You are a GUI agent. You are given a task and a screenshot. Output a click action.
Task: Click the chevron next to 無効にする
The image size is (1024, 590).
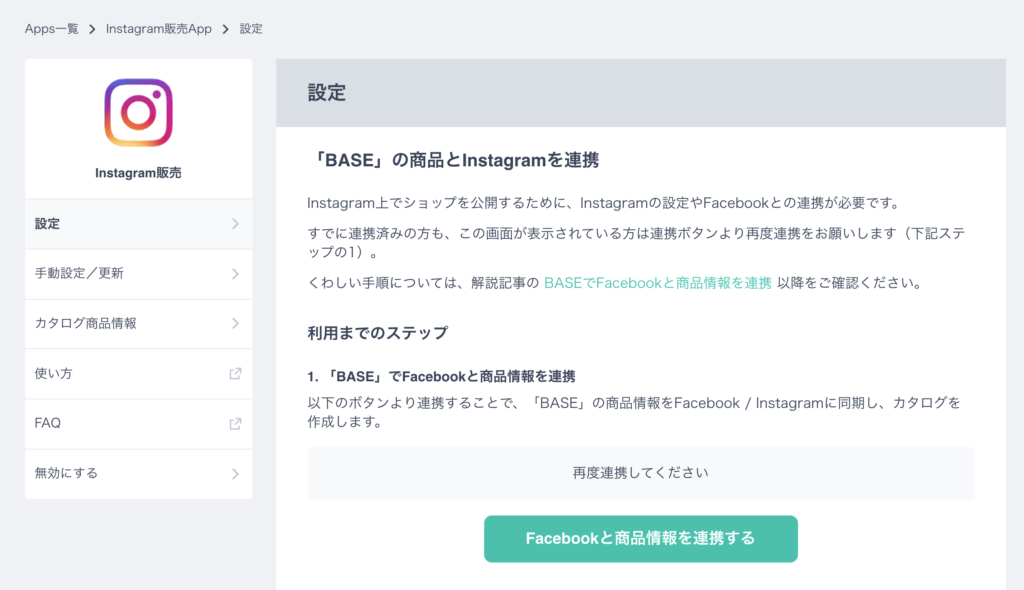point(235,474)
